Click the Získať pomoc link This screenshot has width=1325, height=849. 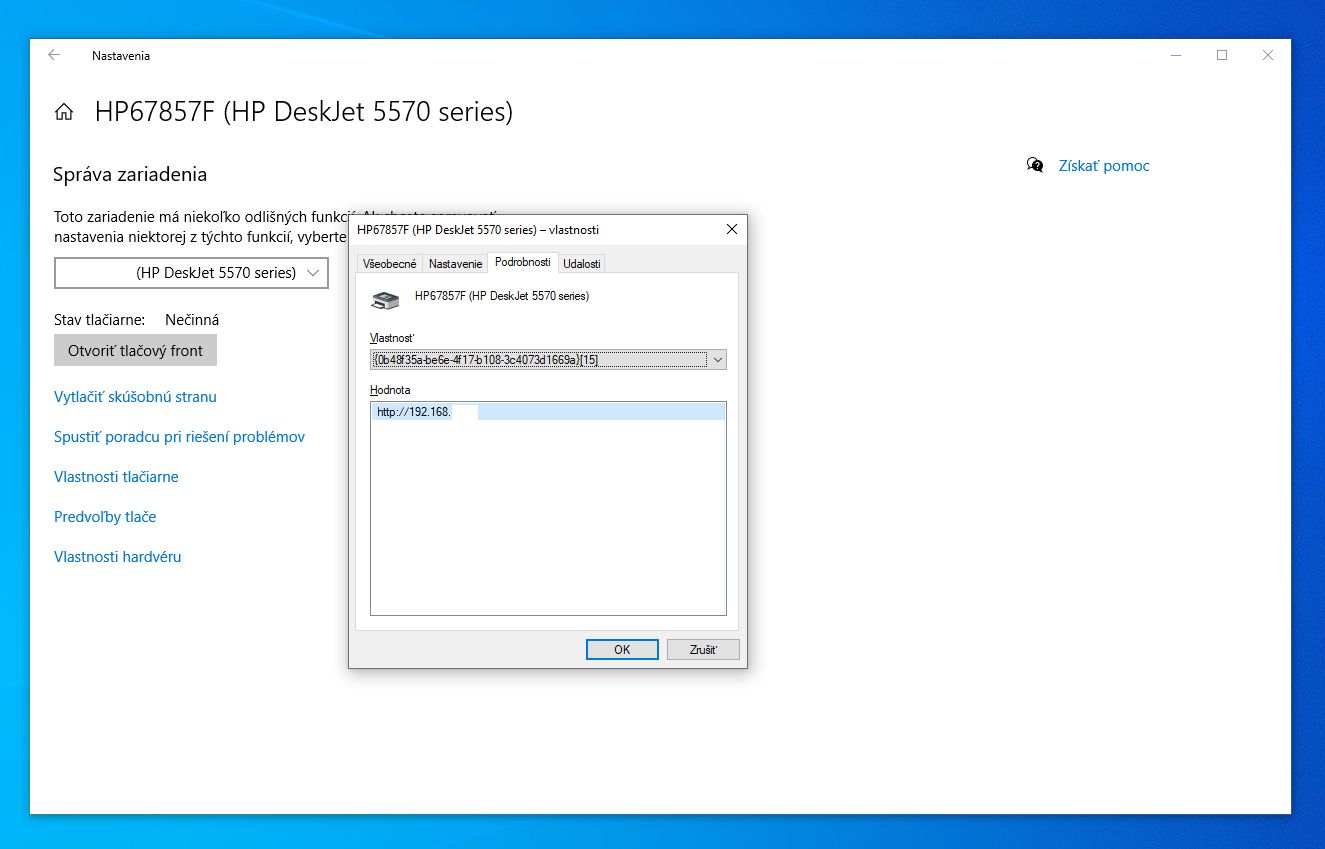click(x=1104, y=166)
